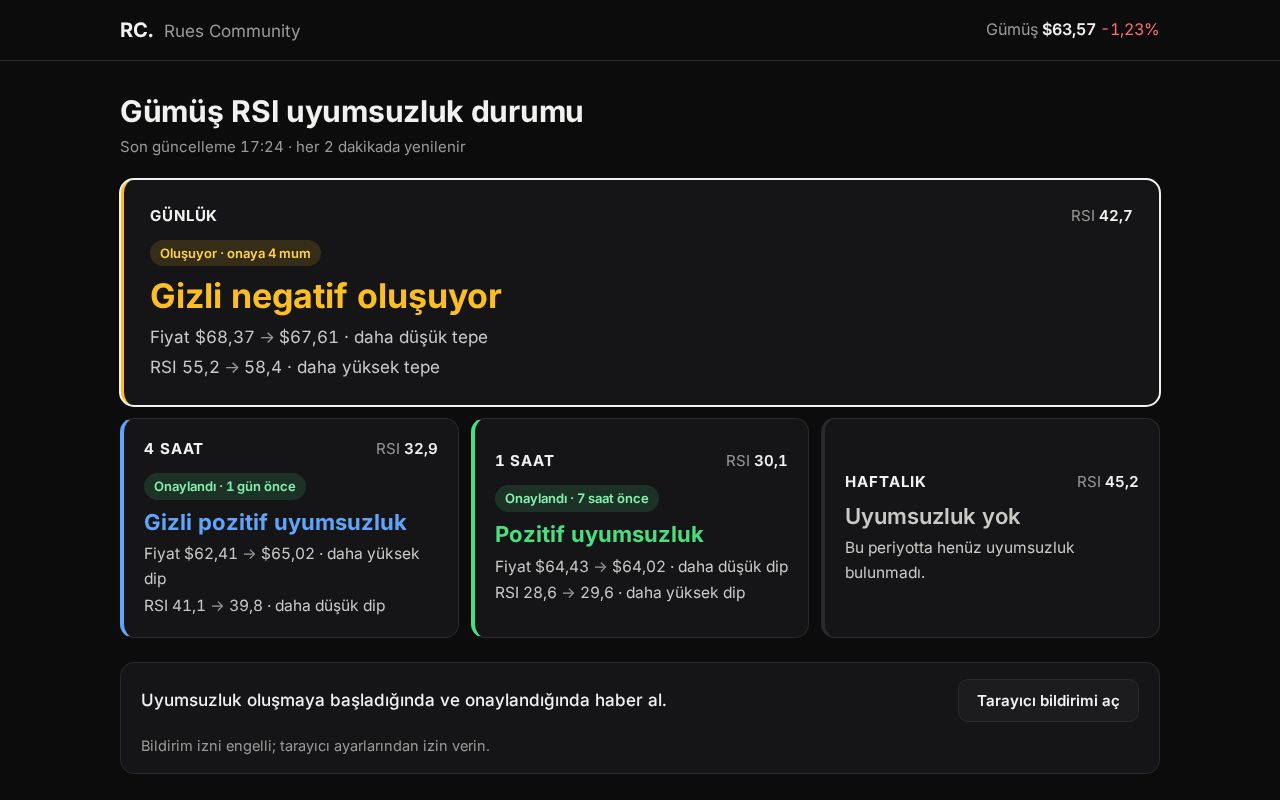The height and width of the screenshot is (800, 1280).
Task: Click the RSI 28,6 → 29,6 line
Action: (x=620, y=592)
